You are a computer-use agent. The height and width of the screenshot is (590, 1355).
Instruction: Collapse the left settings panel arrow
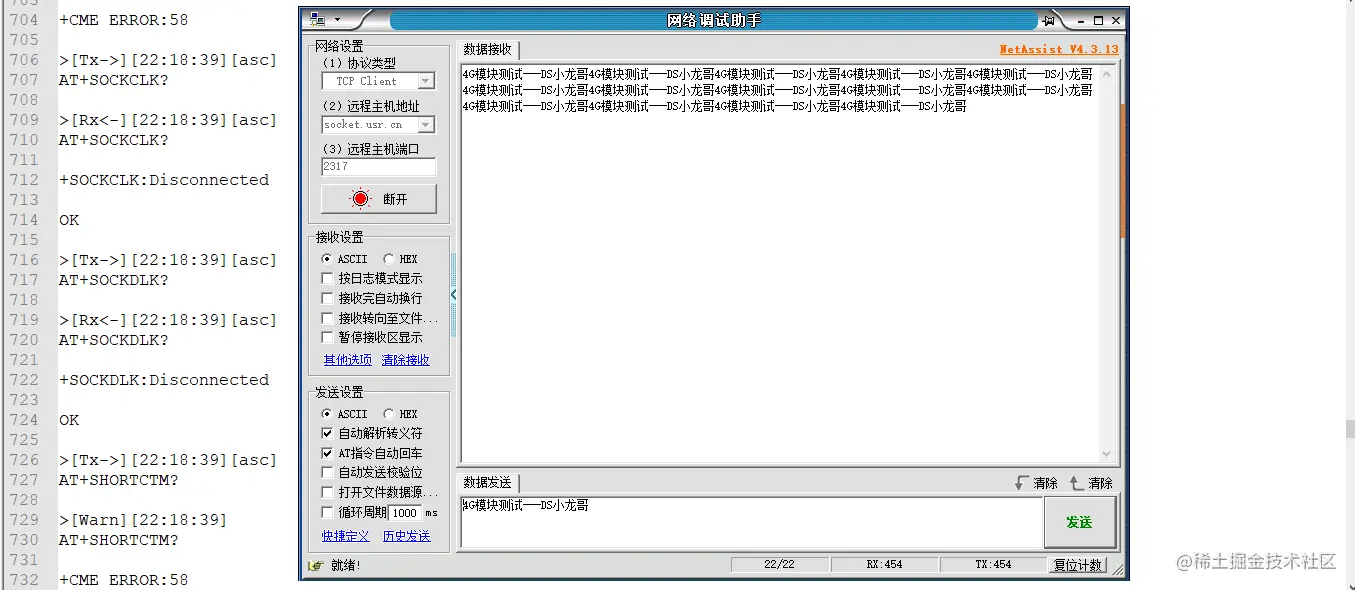pyautogui.click(x=453, y=295)
